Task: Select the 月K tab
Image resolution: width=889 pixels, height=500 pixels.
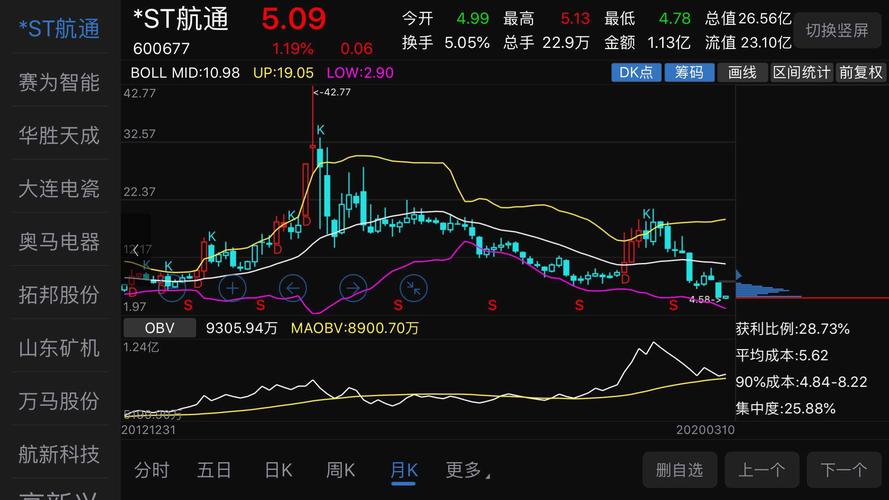Action: [x=404, y=471]
